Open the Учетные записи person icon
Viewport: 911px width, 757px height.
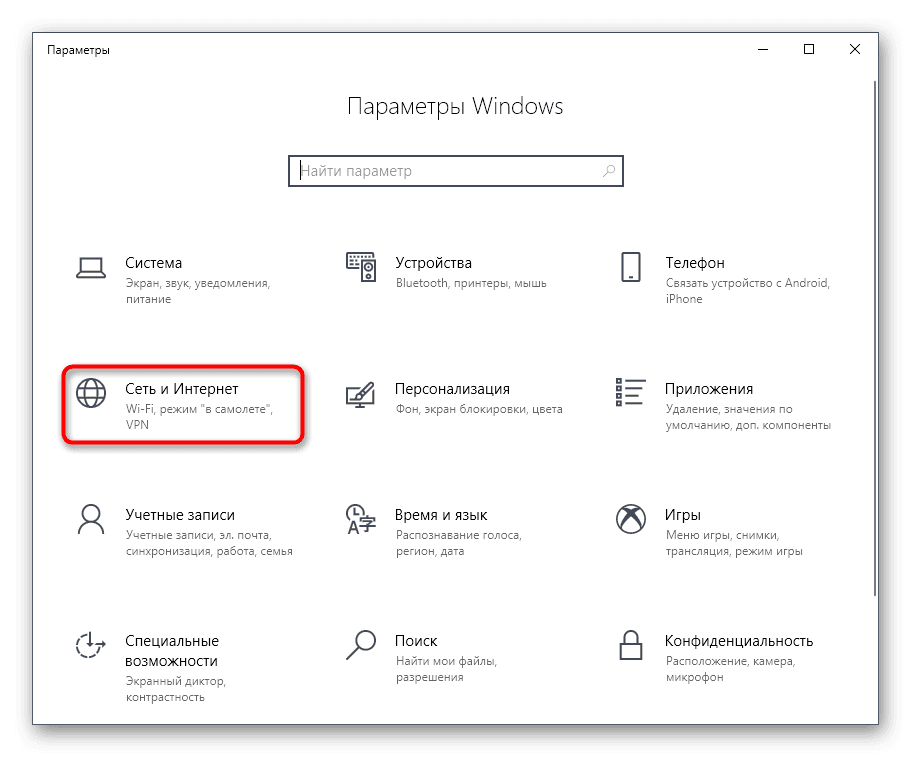point(91,519)
